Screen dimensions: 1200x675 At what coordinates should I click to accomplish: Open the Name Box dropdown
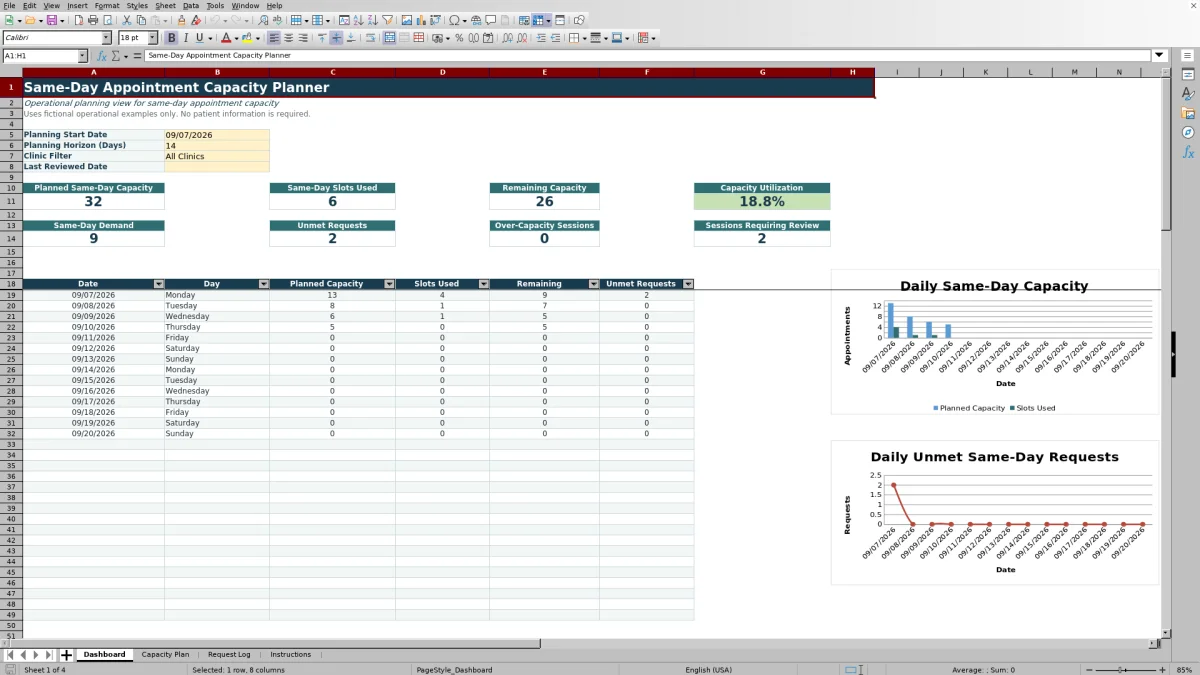(x=82, y=56)
